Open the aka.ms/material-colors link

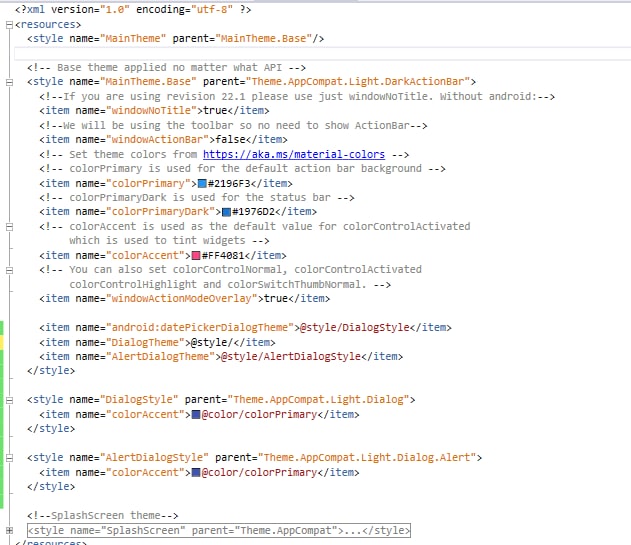[x=294, y=155]
